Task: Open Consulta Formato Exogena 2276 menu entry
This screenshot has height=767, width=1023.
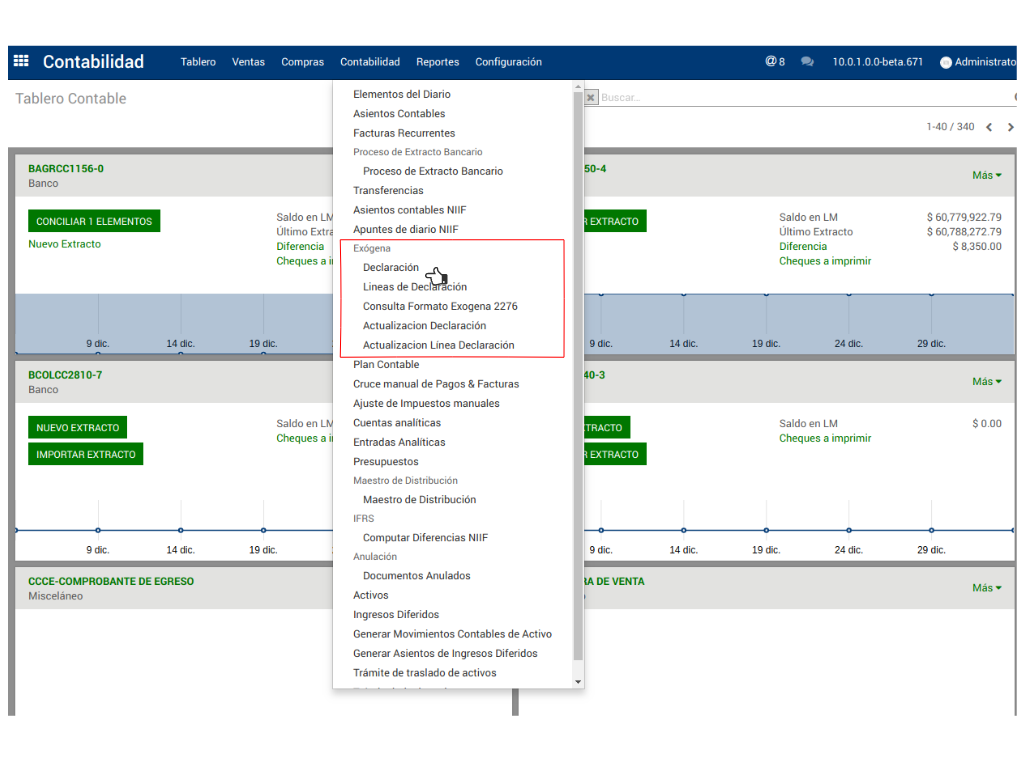Action: [x=440, y=306]
